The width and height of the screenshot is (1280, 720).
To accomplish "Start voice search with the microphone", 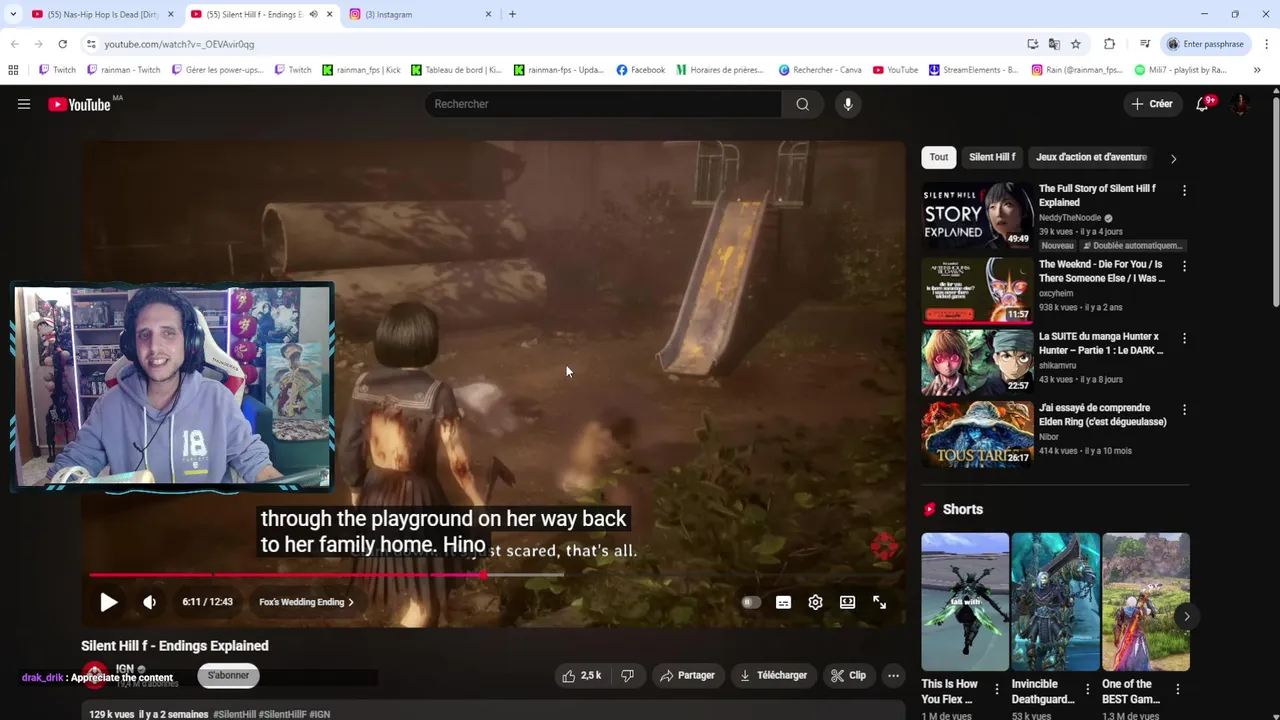I will [848, 104].
